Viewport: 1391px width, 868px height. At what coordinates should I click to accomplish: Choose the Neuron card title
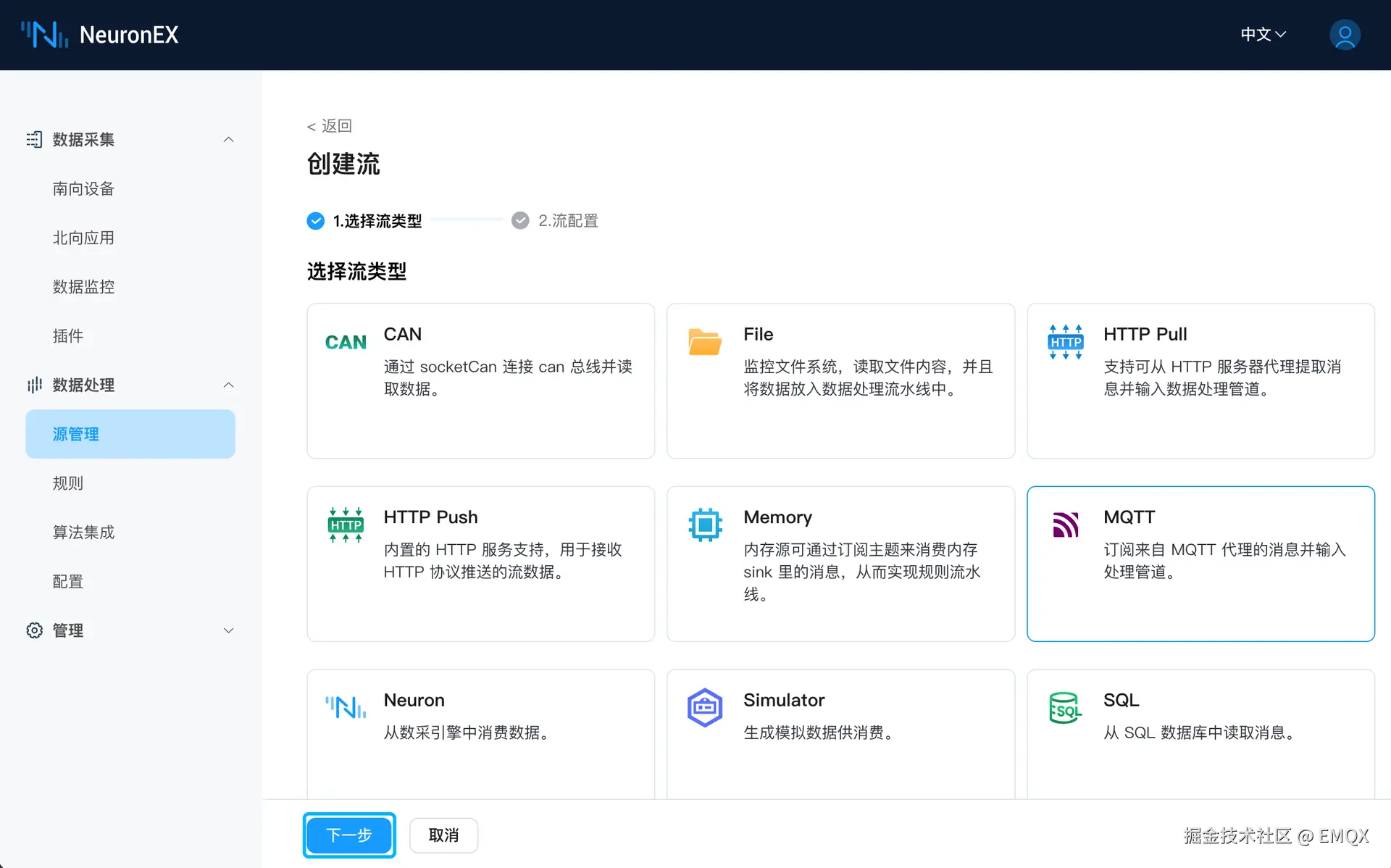[x=414, y=700]
